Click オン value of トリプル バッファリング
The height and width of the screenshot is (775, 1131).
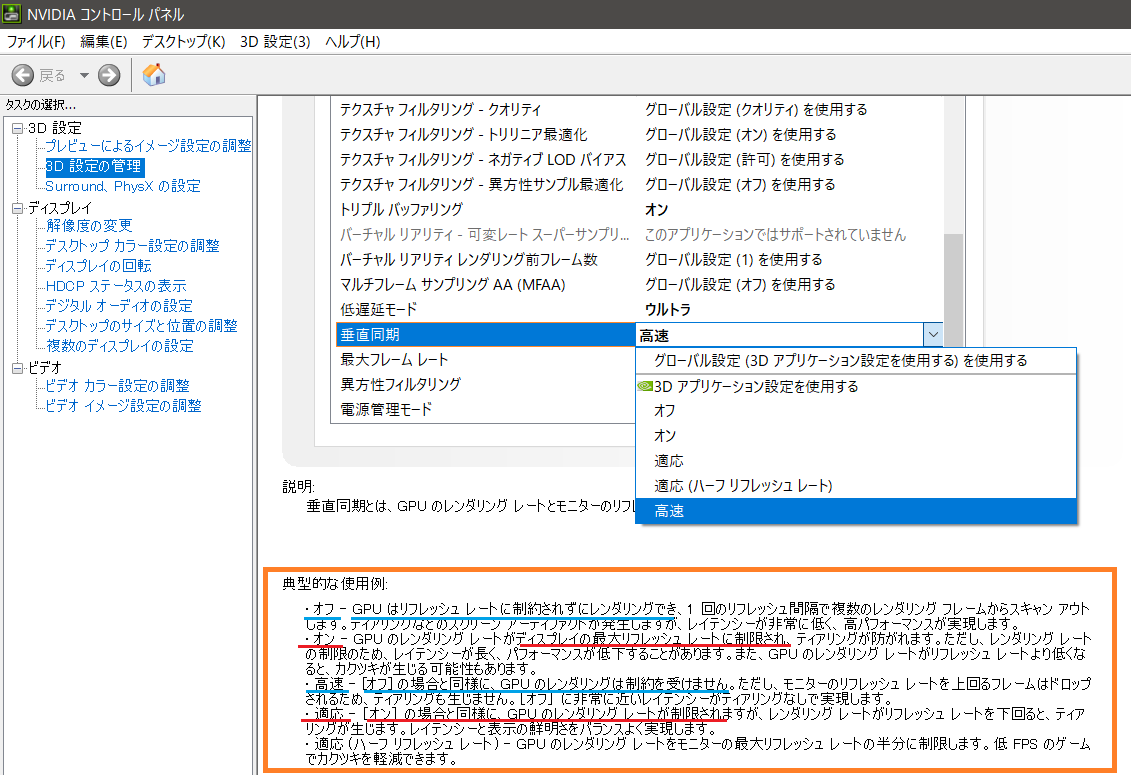(x=656, y=210)
